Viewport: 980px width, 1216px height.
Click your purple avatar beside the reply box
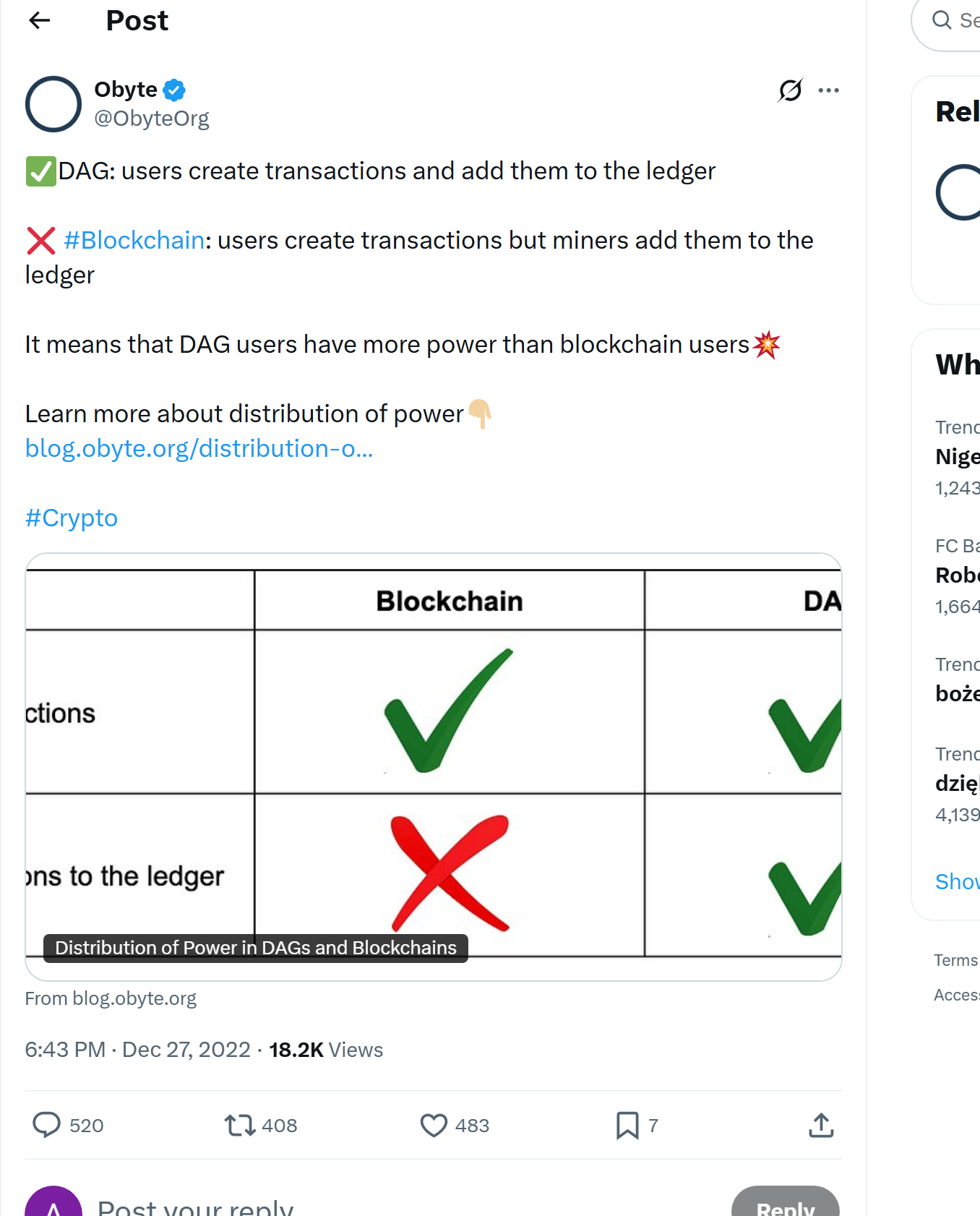53,1202
